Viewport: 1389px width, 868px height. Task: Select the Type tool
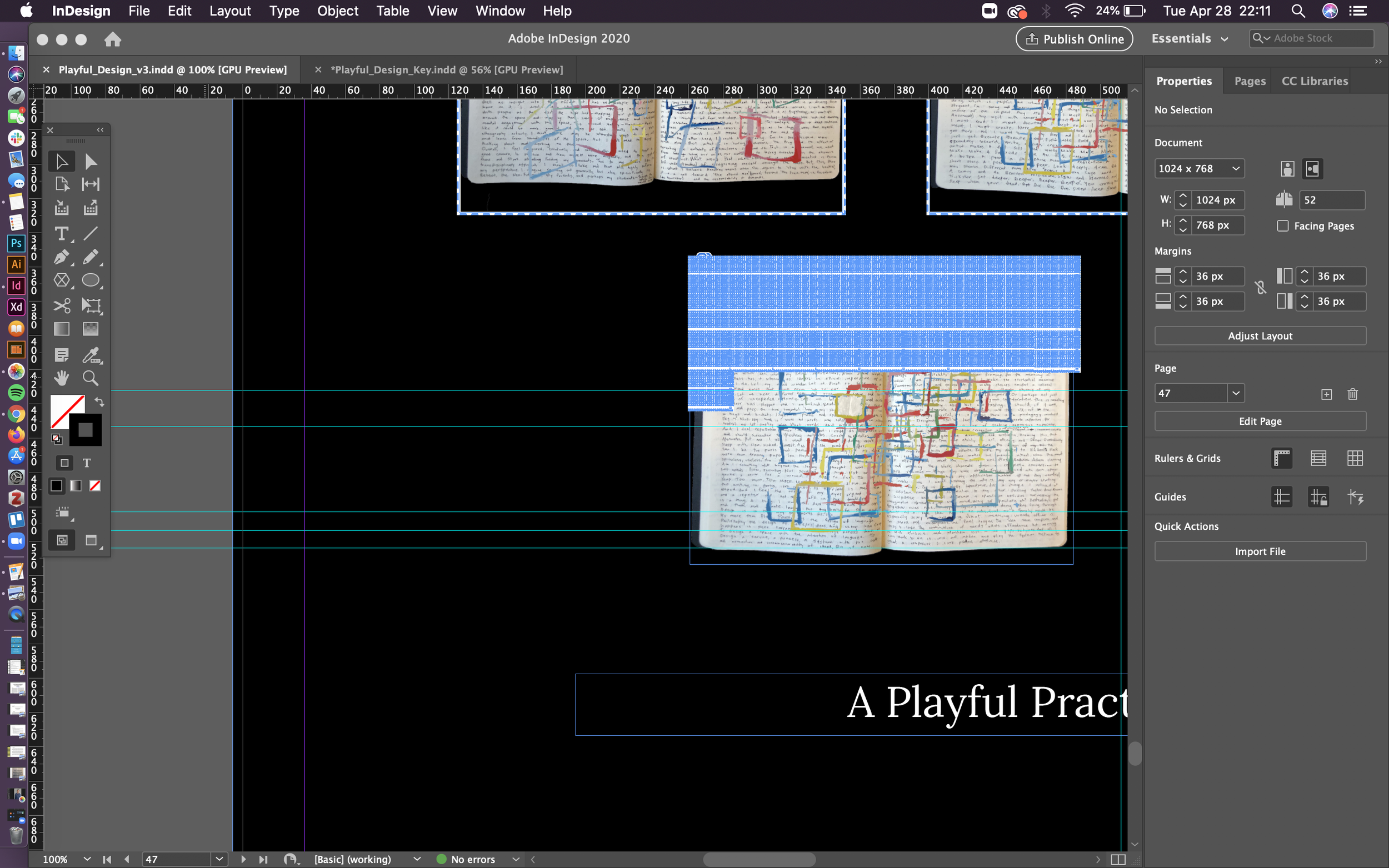(x=61, y=233)
